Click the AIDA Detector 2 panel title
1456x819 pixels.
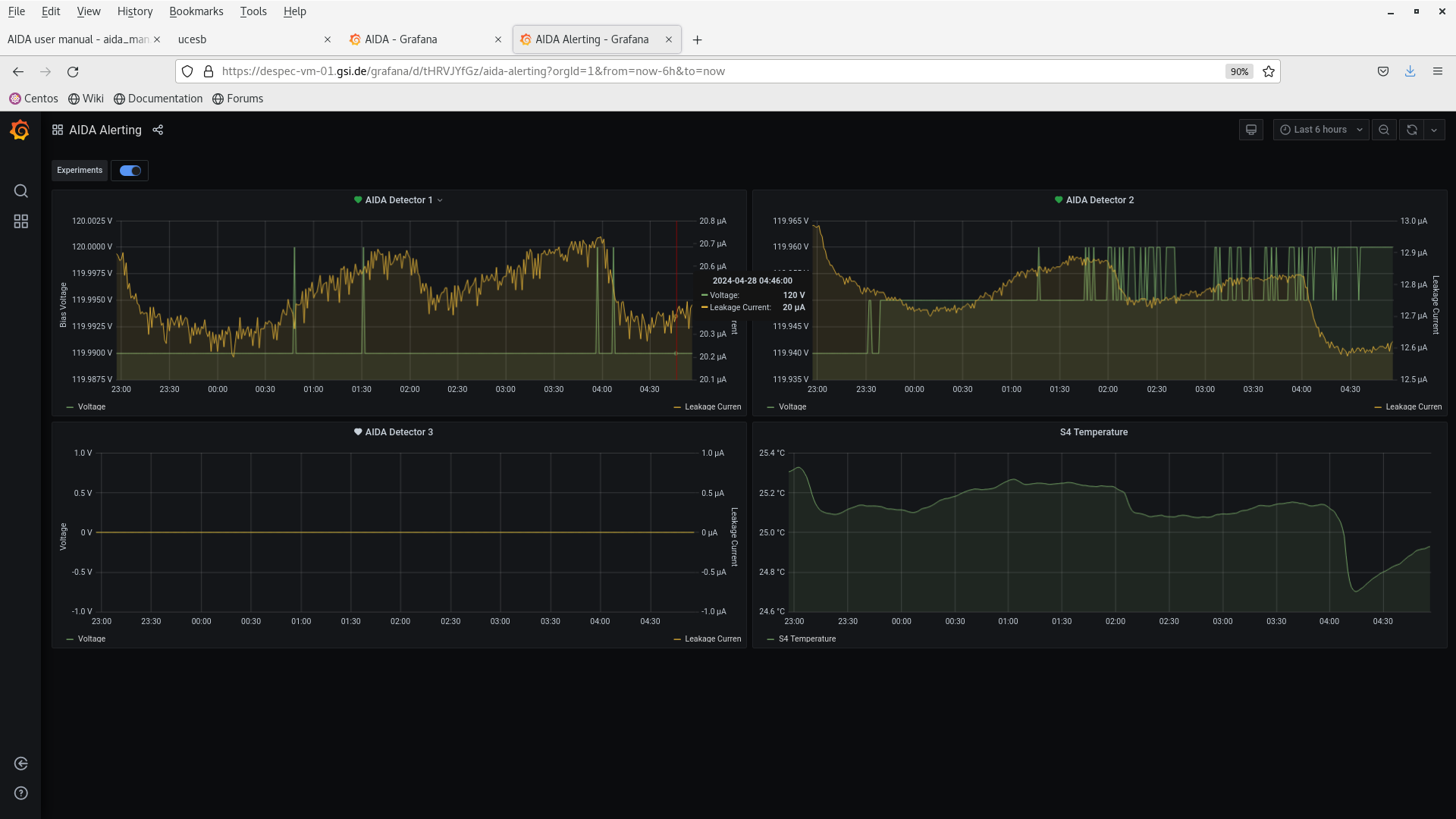coord(1100,200)
